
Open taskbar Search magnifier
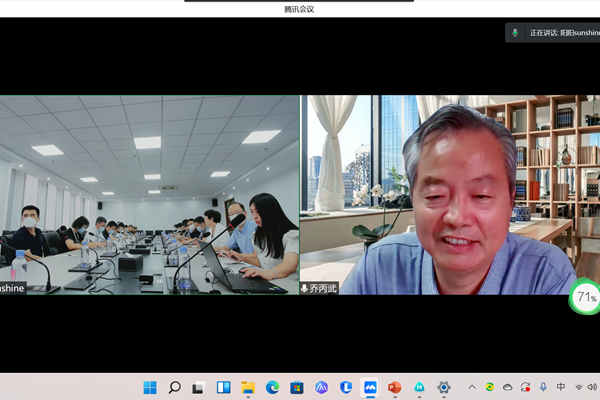[x=175, y=387]
